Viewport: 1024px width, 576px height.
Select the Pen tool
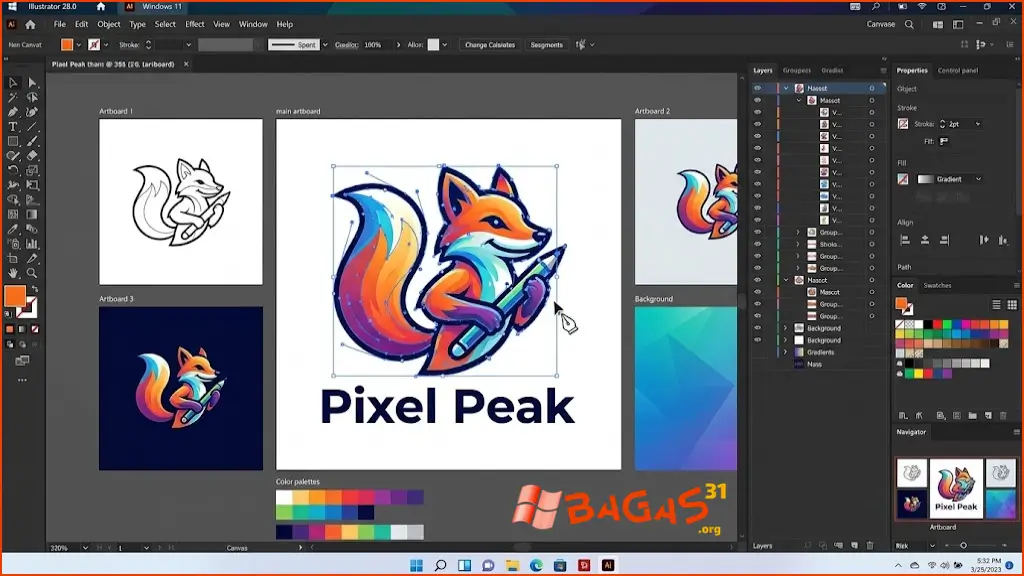pyautogui.click(x=12, y=112)
